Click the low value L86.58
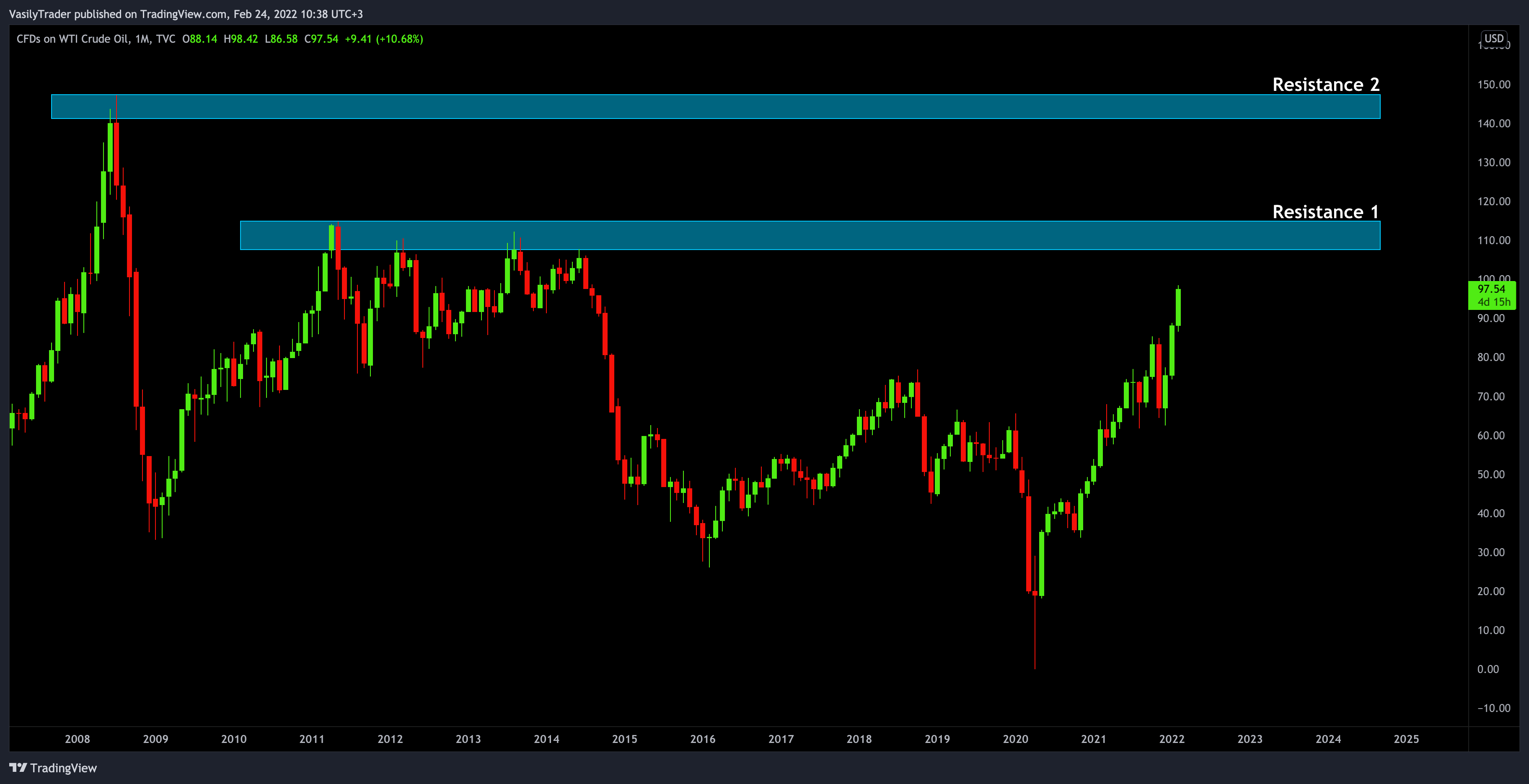 coord(281,39)
